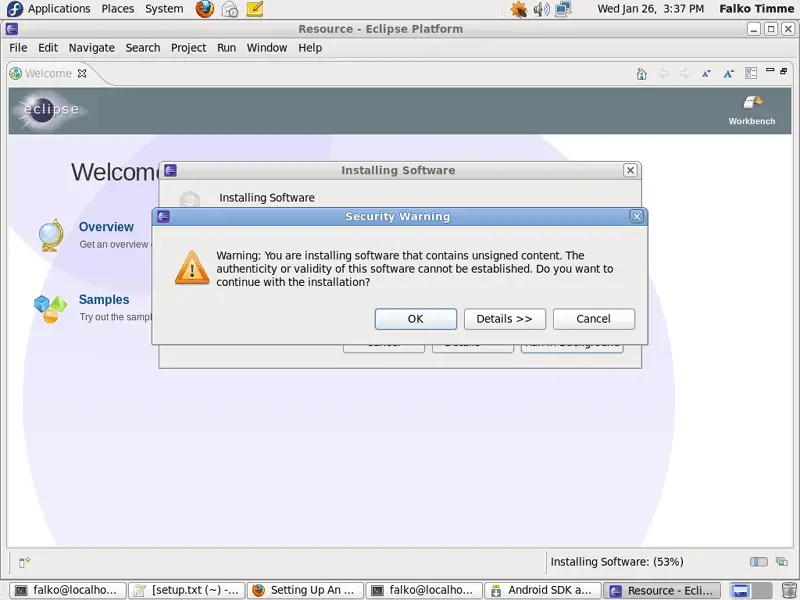The image size is (800, 600).
Task: Restore the Welcome view pane
Action: pos(784,71)
